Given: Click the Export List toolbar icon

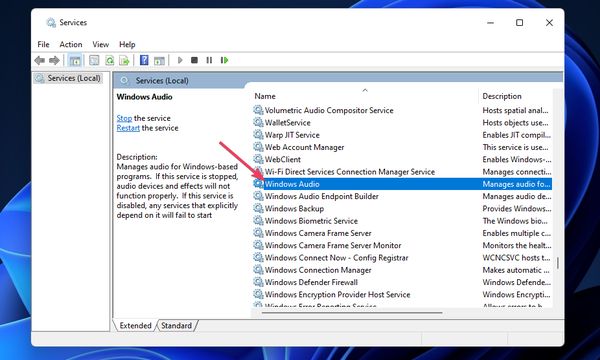Looking at the screenshot, I should (124, 60).
